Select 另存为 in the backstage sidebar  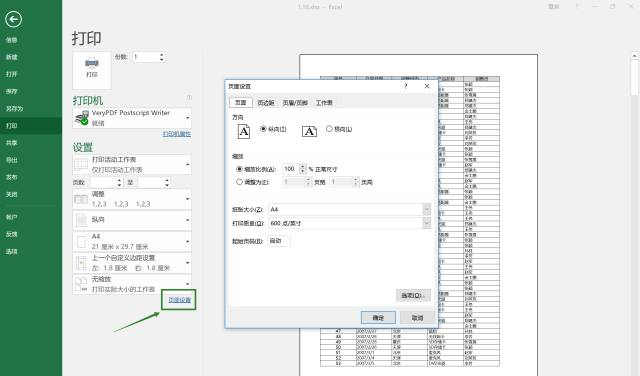31,109
